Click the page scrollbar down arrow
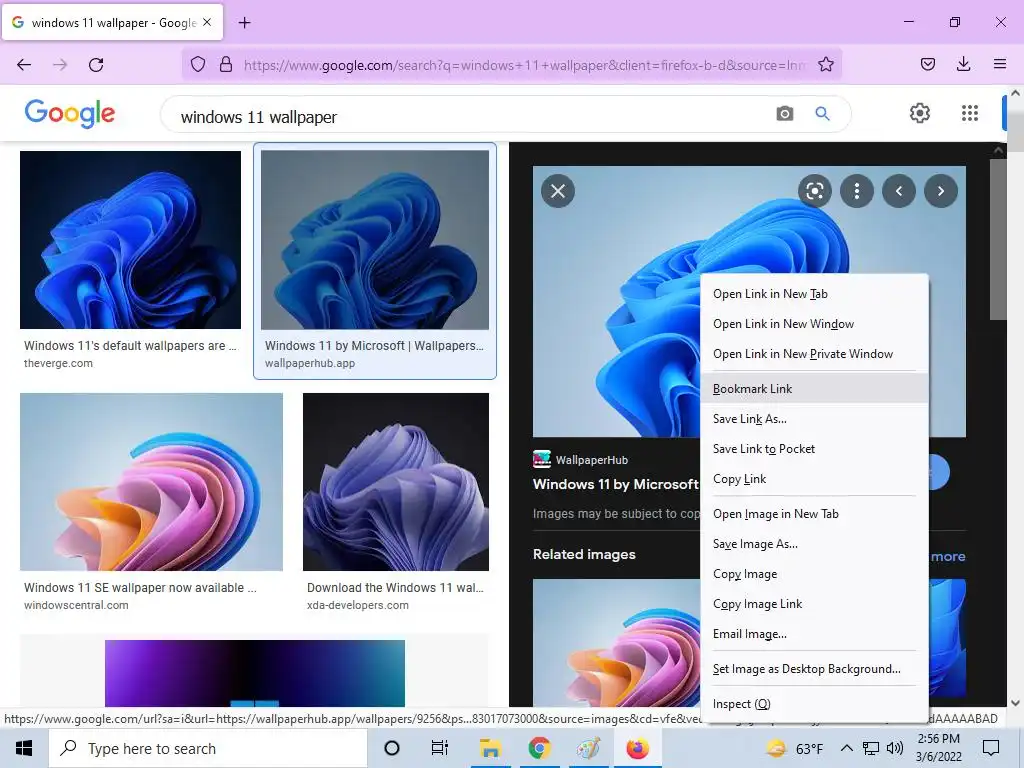This screenshot has height=768, width=1024. (1015, 703)
